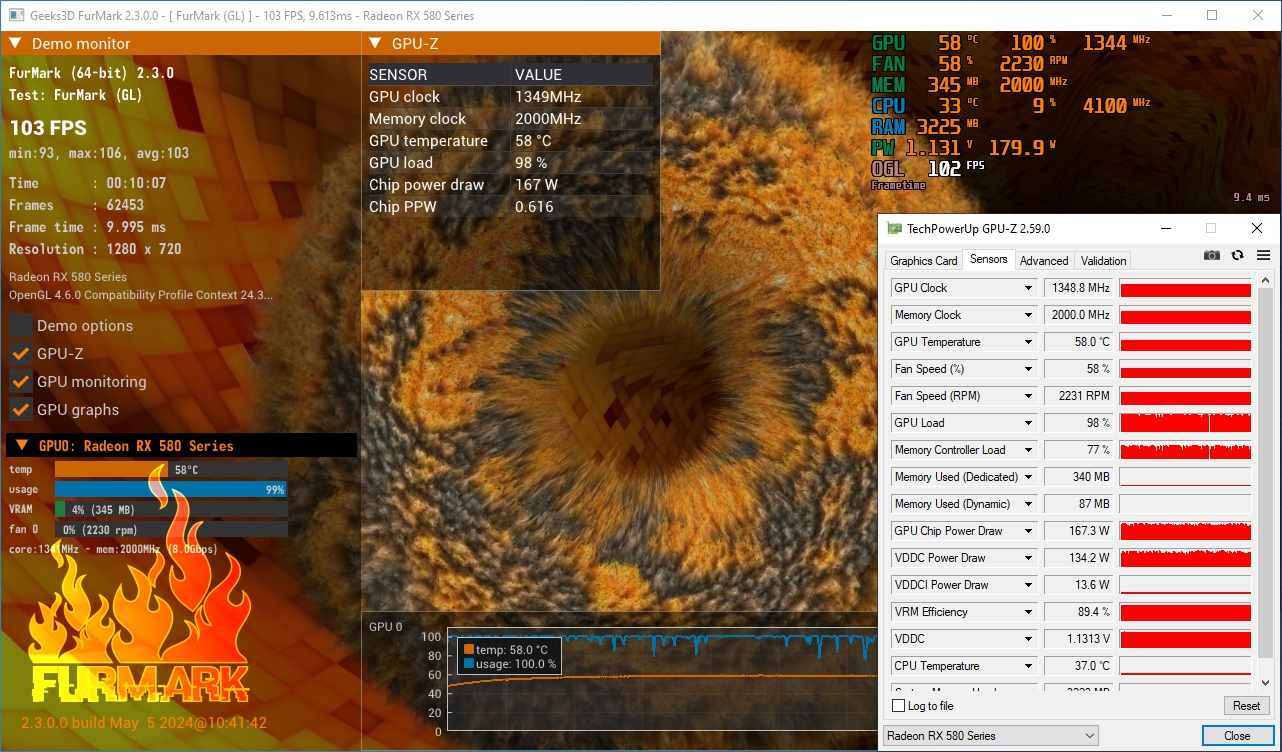
Task: Open the Radeon RX 580 Series device selector
Action: click(990, 736)
